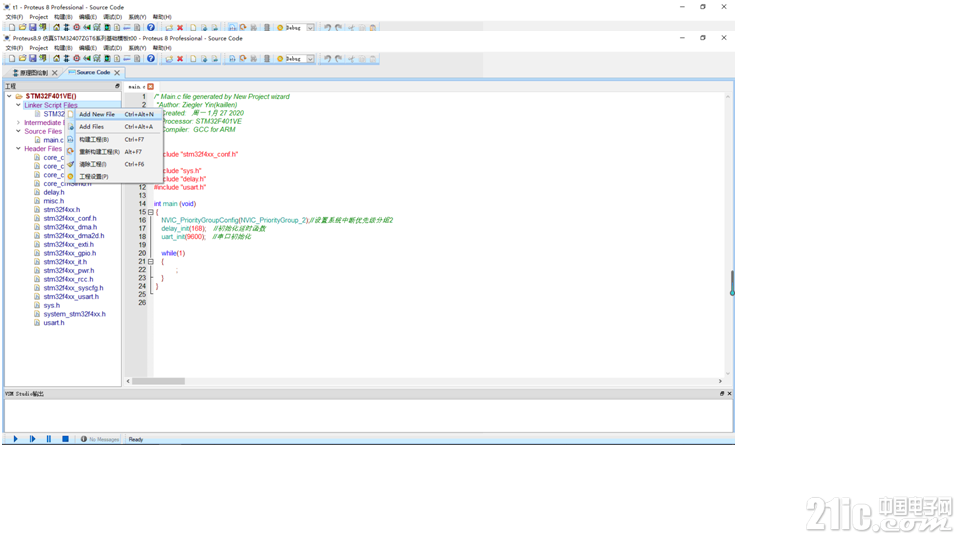Screen dimensions: 960x540
Task: Click right arrow of editor horizontal scrollbar
Action: [720, 381]
